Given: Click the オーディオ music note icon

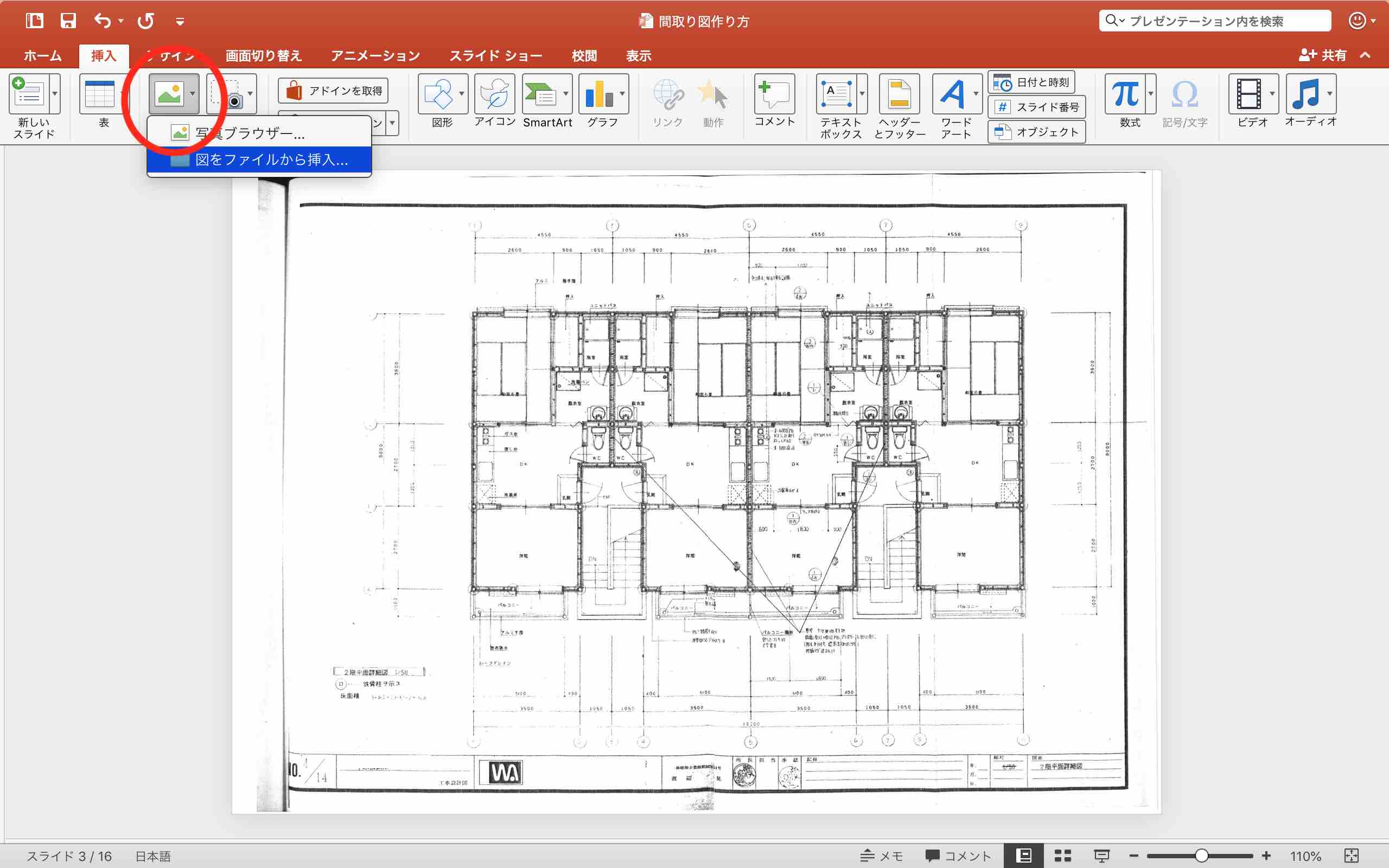Looking at the screenshot, I should [1305, 93].
